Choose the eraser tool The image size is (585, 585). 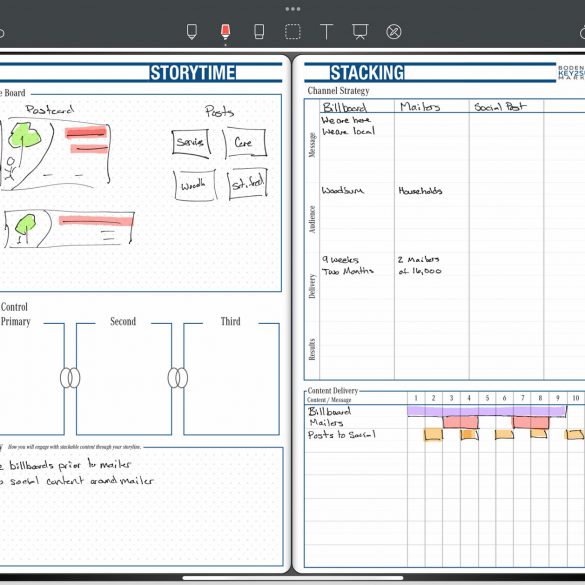pos(259,32)
